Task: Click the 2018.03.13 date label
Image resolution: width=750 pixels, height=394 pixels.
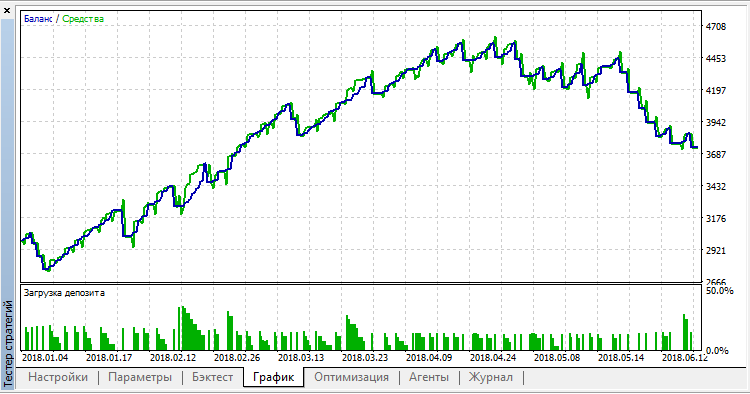Action: 301,358
